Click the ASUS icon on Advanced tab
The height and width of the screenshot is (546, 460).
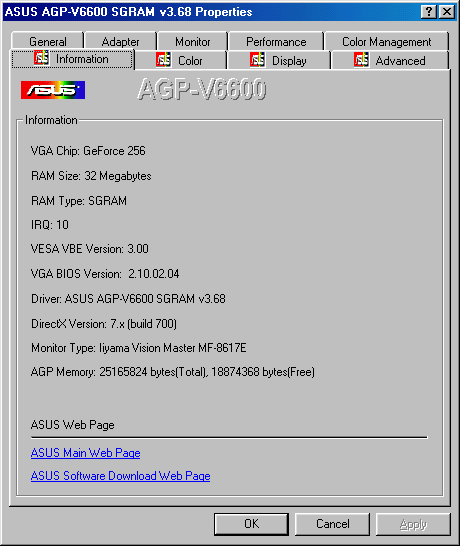[x=361, y=60]
